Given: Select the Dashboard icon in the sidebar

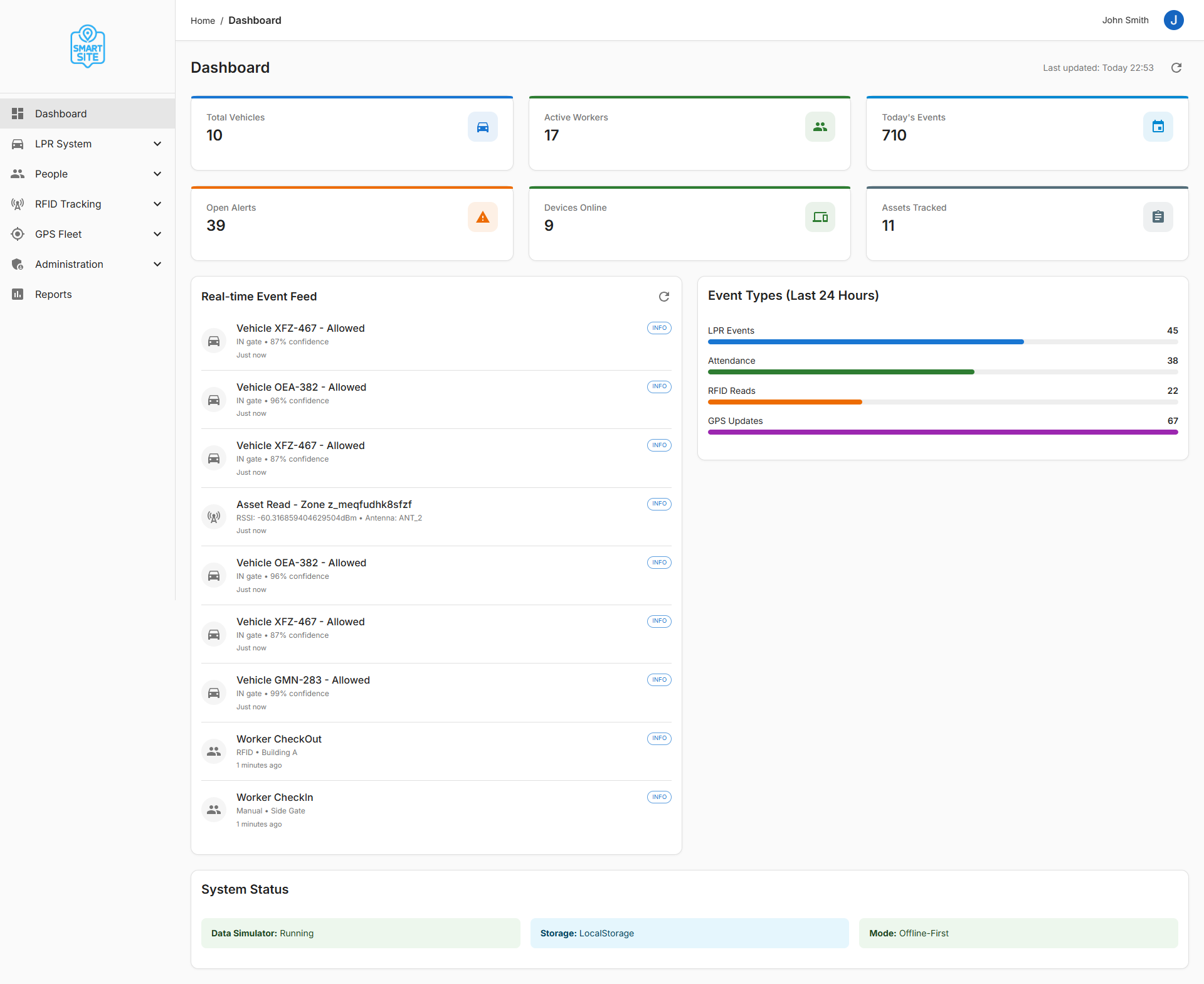Looking at the screenshot, I should coord(18,114).
